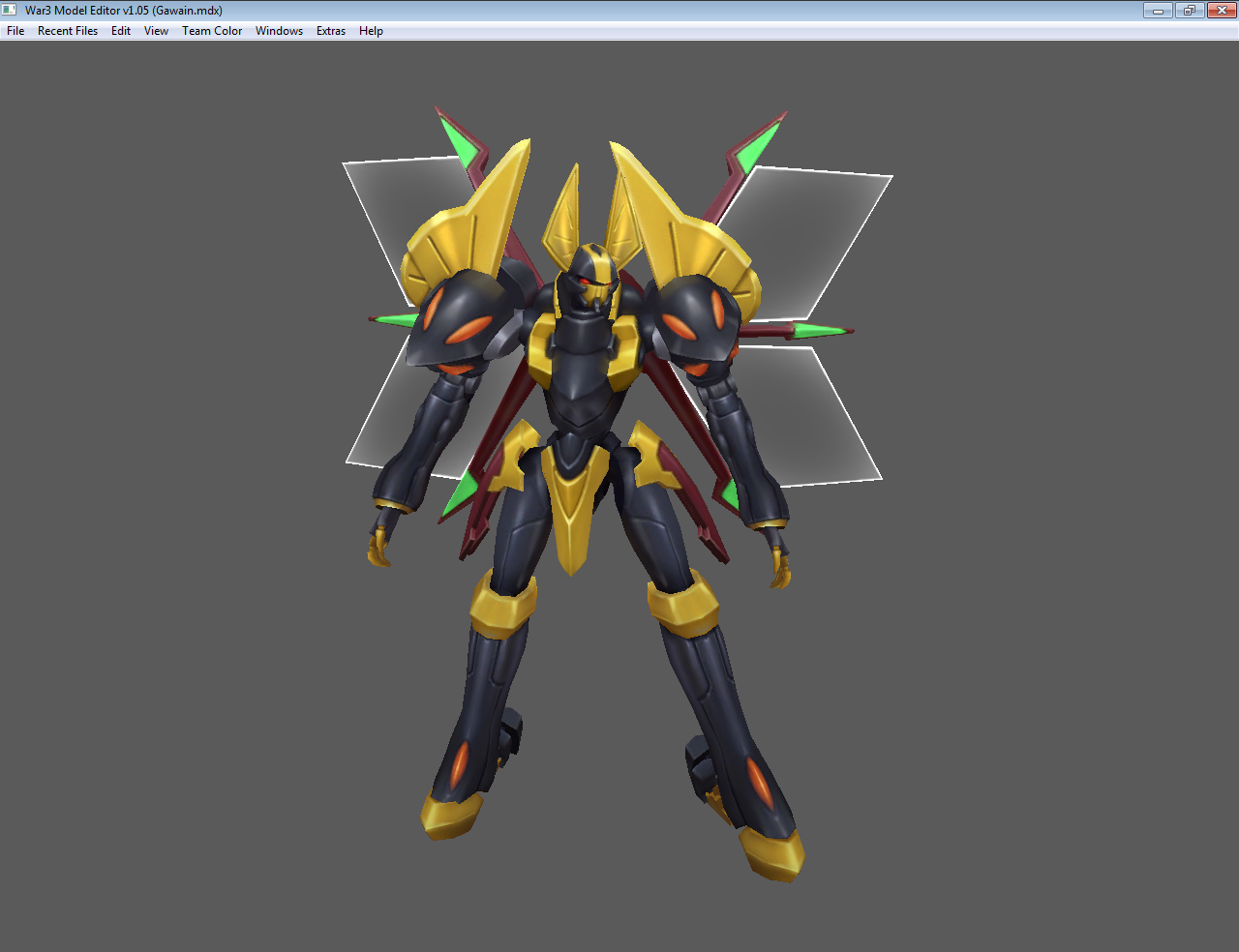Image resolution: width=1239 pixels, height=952 pixels.
Task: Open the Team Color menu
Action: pyautogui.click(x=212, y=31)
